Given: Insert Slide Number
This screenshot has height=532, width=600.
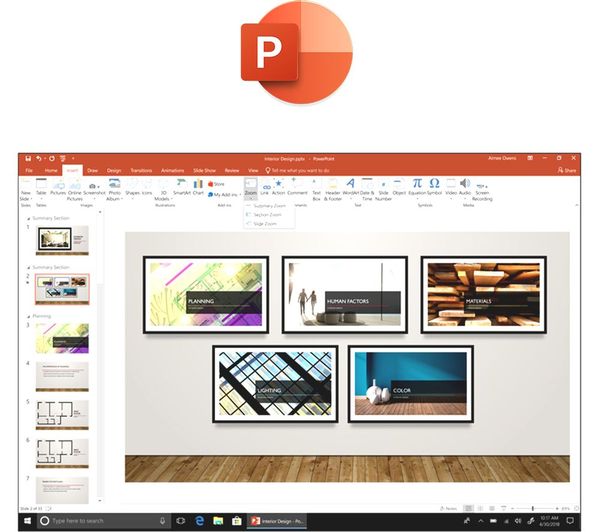Looking at the screenshot, I should pyautogui.click(x=383, y=190).
